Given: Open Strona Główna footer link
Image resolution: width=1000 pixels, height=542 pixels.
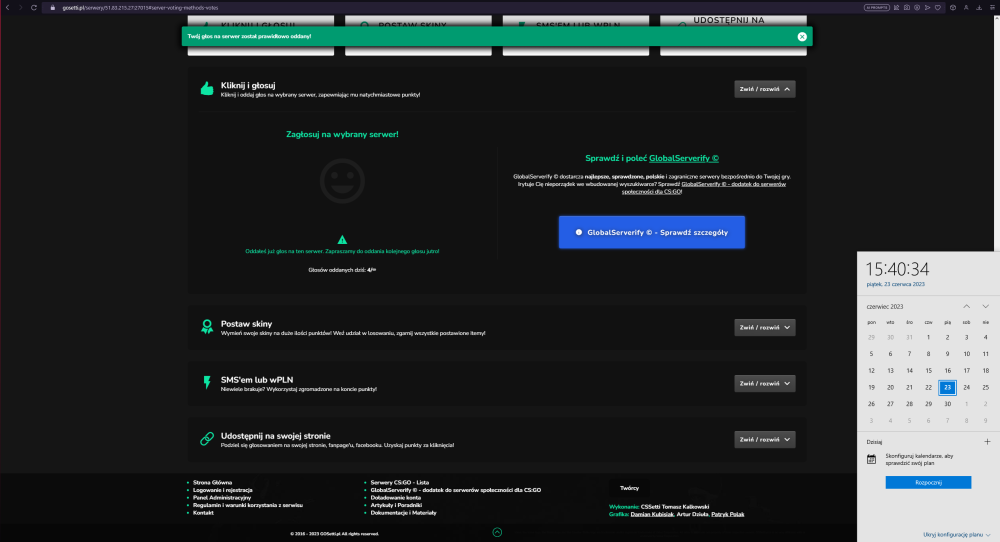Looking at the screenshot, I should [212, 483].
